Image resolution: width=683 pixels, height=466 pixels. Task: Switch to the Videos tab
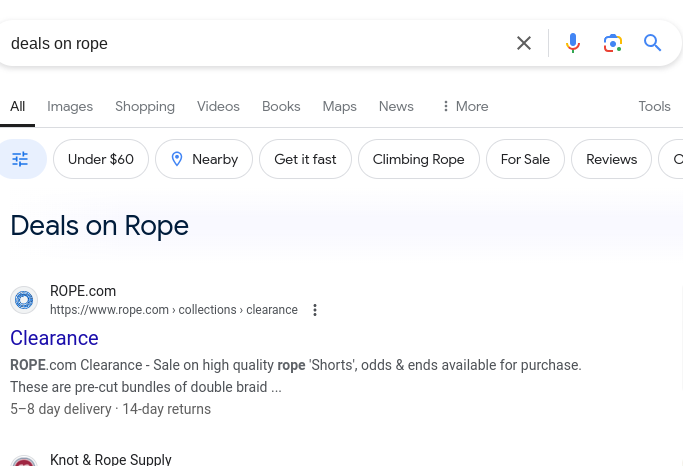[218, 106]
